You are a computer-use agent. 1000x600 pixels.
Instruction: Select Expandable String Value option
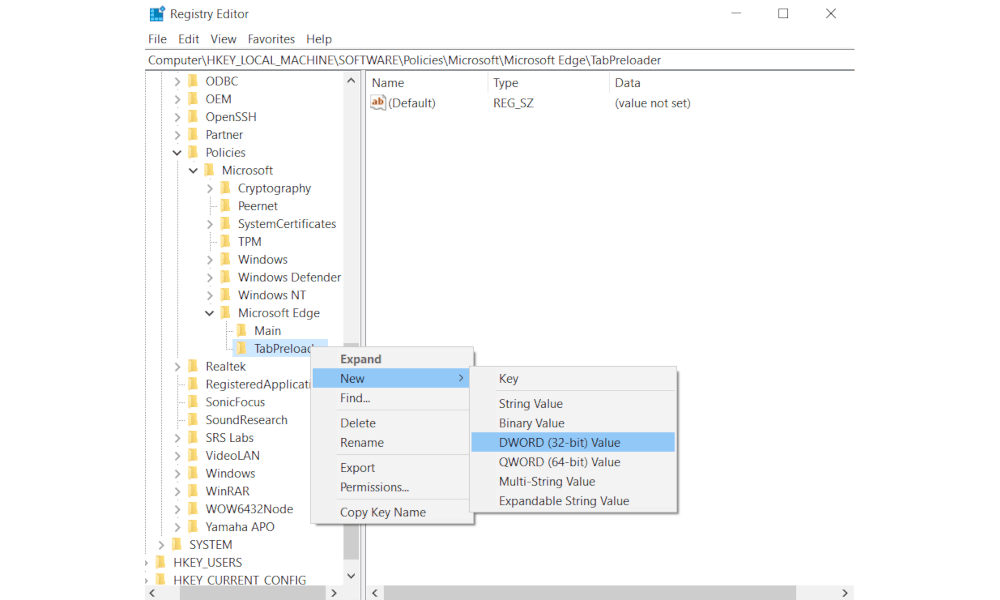coord(573,501)
